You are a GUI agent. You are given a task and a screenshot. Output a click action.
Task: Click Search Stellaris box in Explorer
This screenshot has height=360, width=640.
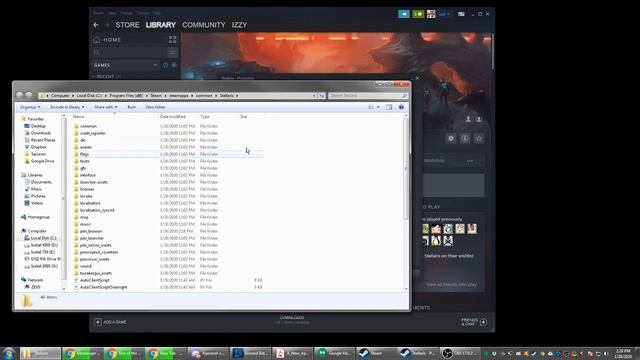[x=368, y=96]
